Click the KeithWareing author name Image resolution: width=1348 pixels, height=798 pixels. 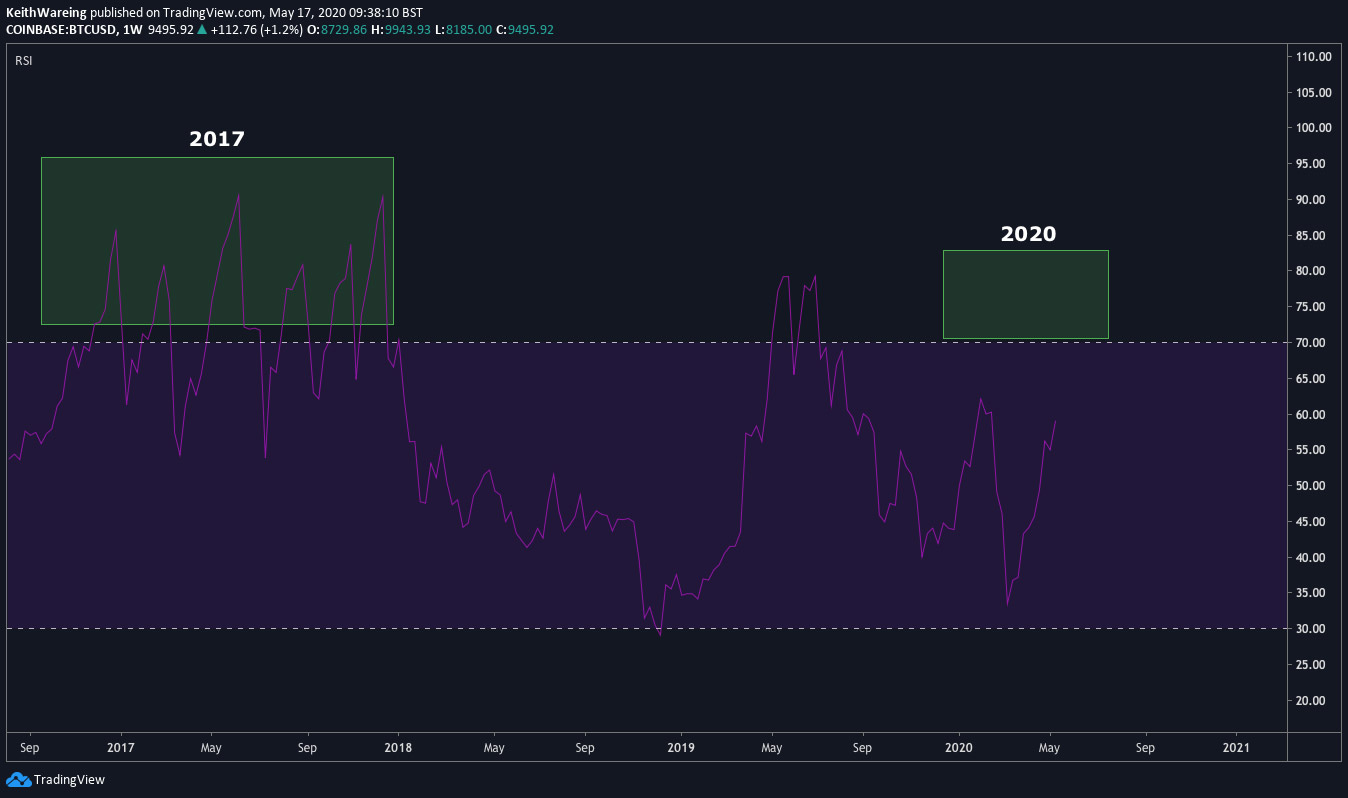click(x=44, y=14)
